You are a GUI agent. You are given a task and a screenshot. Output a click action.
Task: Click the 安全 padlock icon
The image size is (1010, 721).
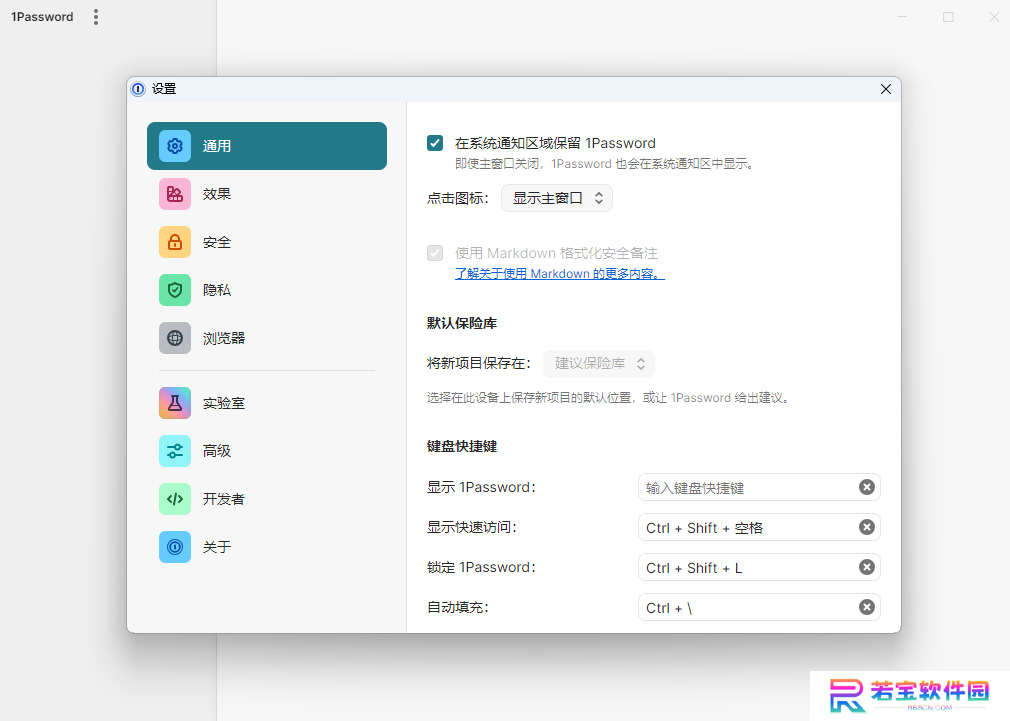coord(175,242)
